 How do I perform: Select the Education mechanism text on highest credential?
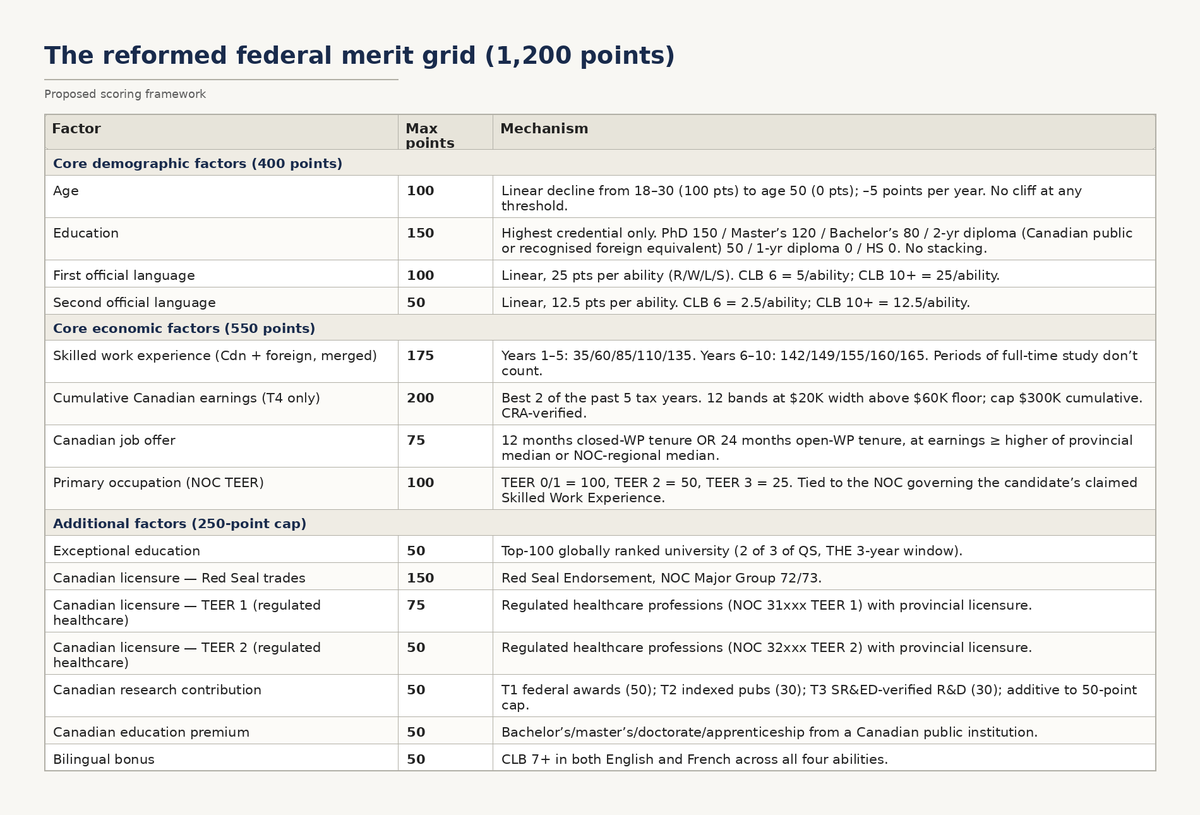pyautogui.click(x=817, y=240)
